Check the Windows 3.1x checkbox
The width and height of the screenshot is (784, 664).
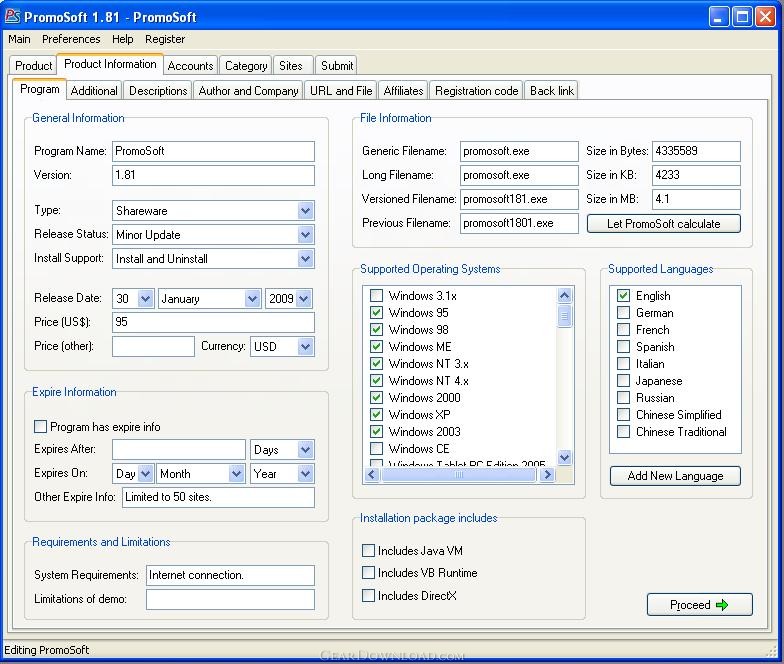click(376, 296)
